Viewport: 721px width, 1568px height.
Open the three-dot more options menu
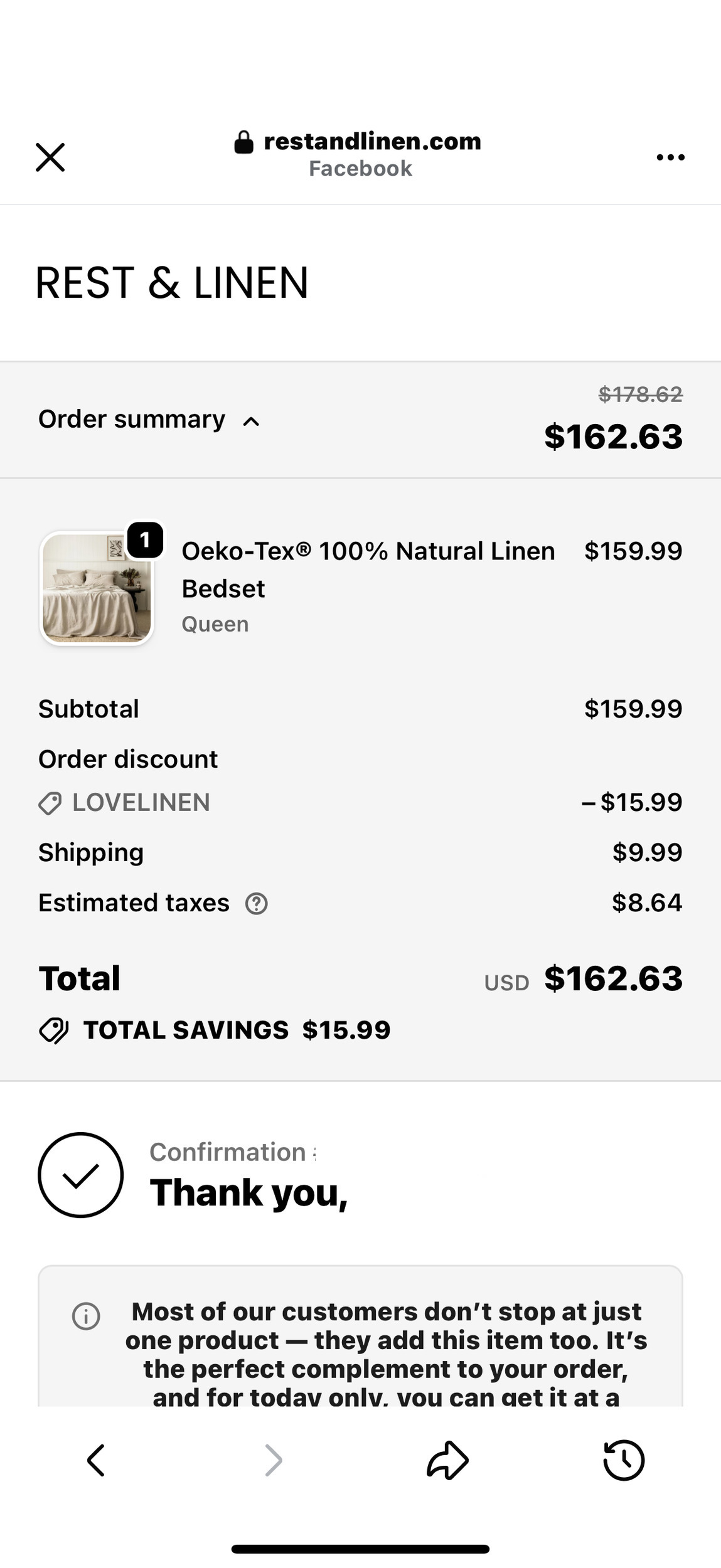(x=670, y=157)
